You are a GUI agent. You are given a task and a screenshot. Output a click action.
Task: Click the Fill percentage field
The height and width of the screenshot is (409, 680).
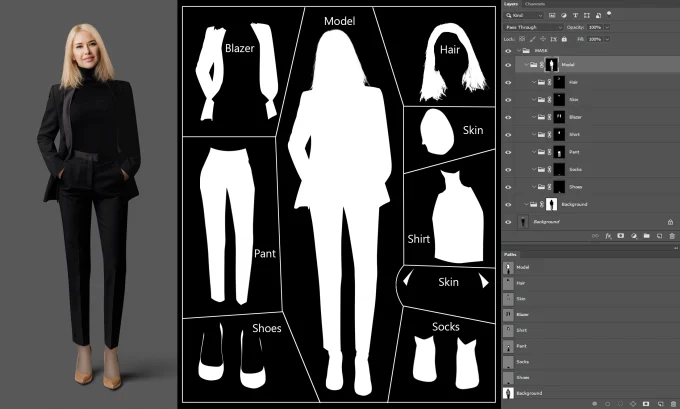(594, 38)
